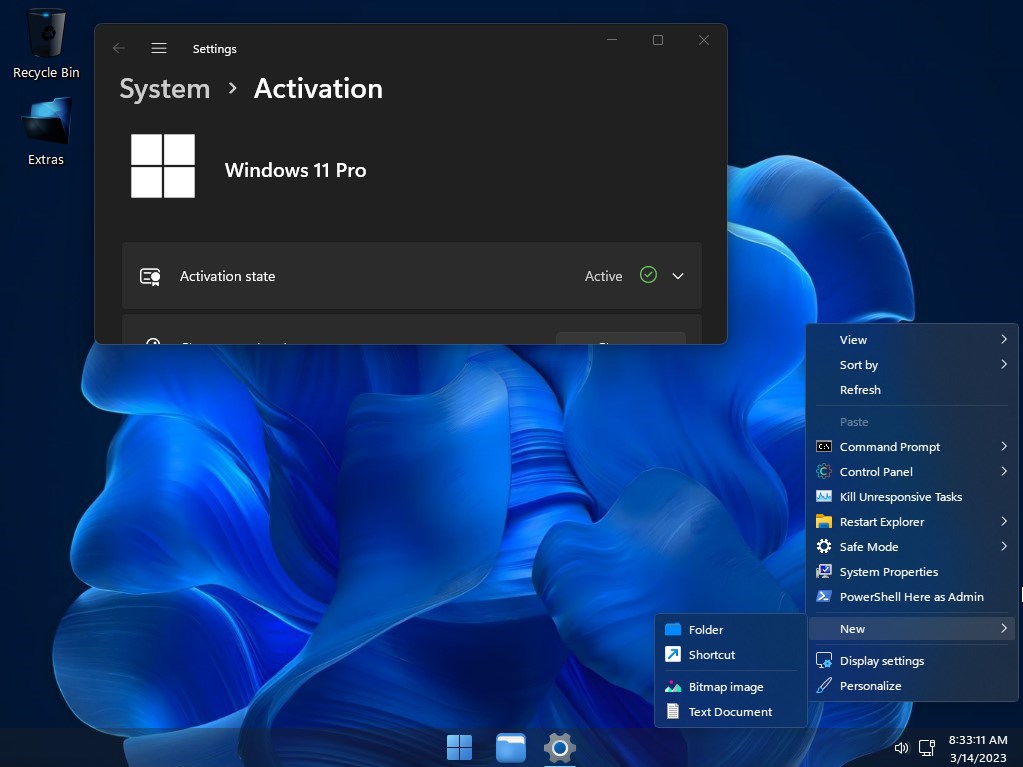Choose Kill Unresponsive Tasks menu entry
The height and width of the screenshot is (767, 1023).
[911, 496]
